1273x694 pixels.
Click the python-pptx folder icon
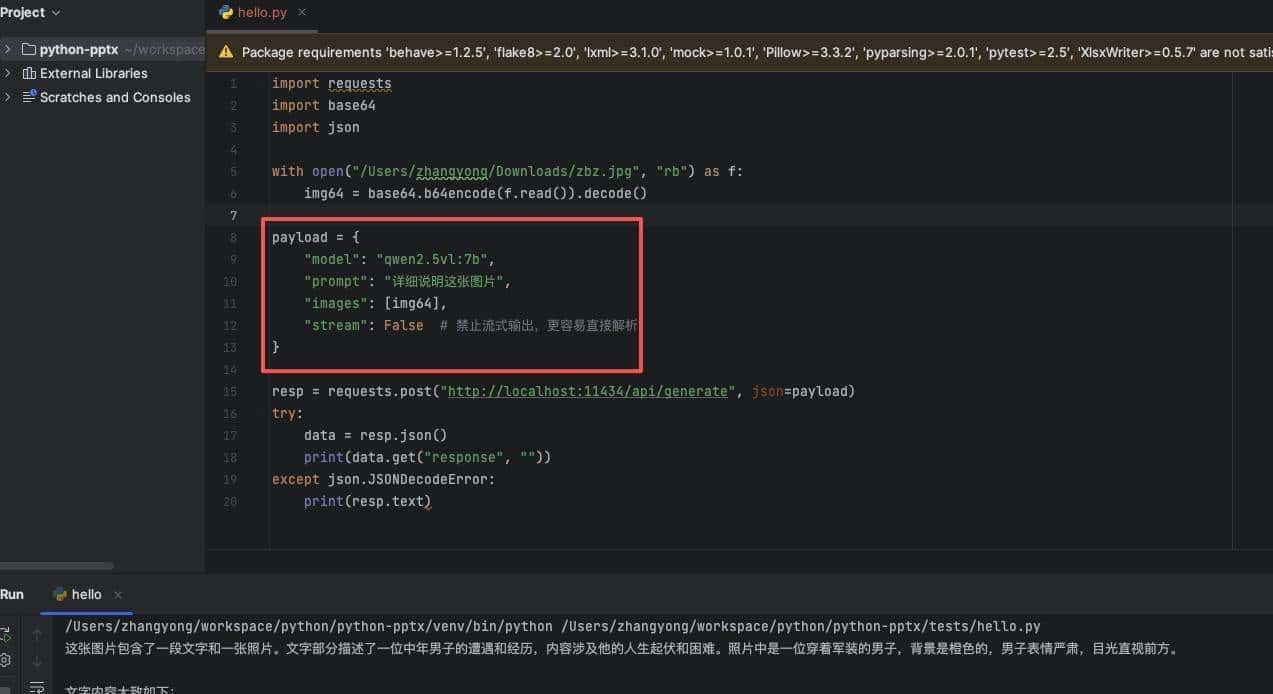[28, 49]
